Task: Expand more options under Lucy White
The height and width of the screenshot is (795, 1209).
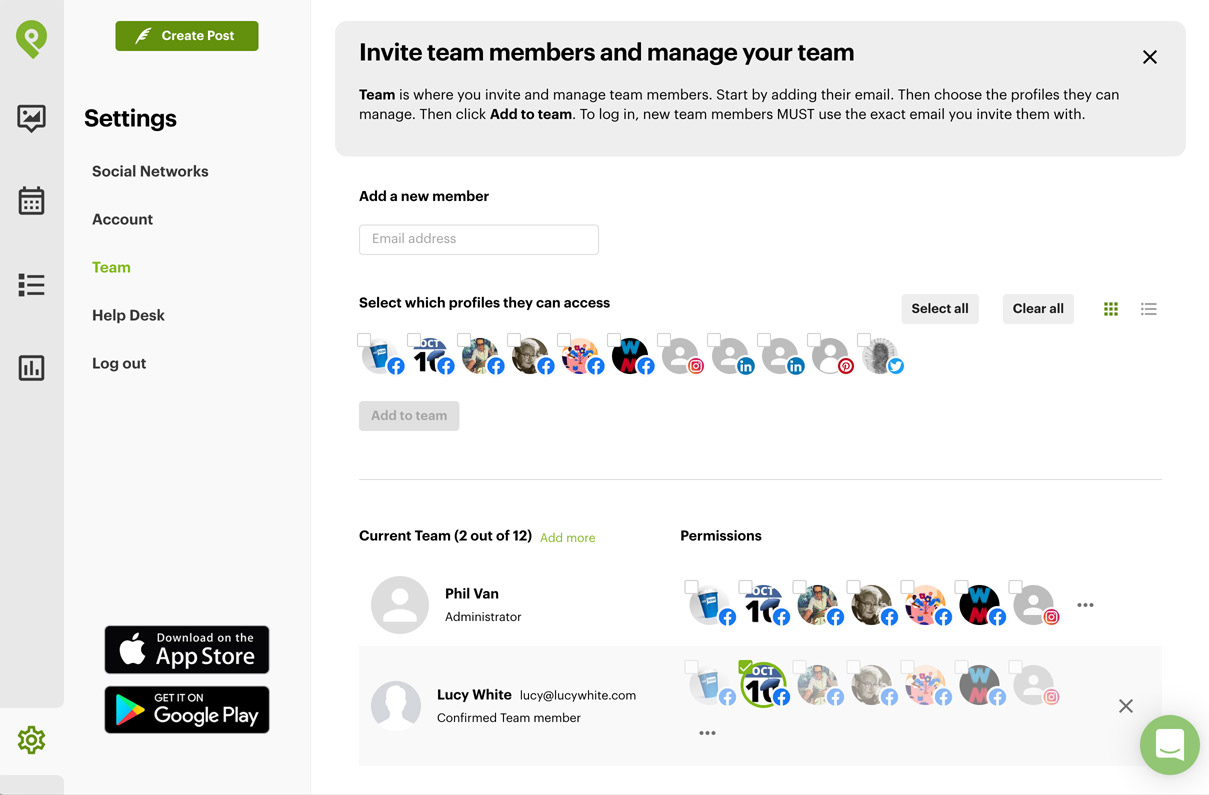Action: [707, 733]
